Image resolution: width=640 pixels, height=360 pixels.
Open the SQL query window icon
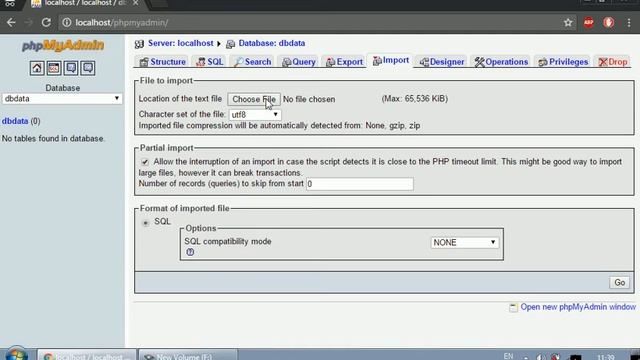pos(53,68)
